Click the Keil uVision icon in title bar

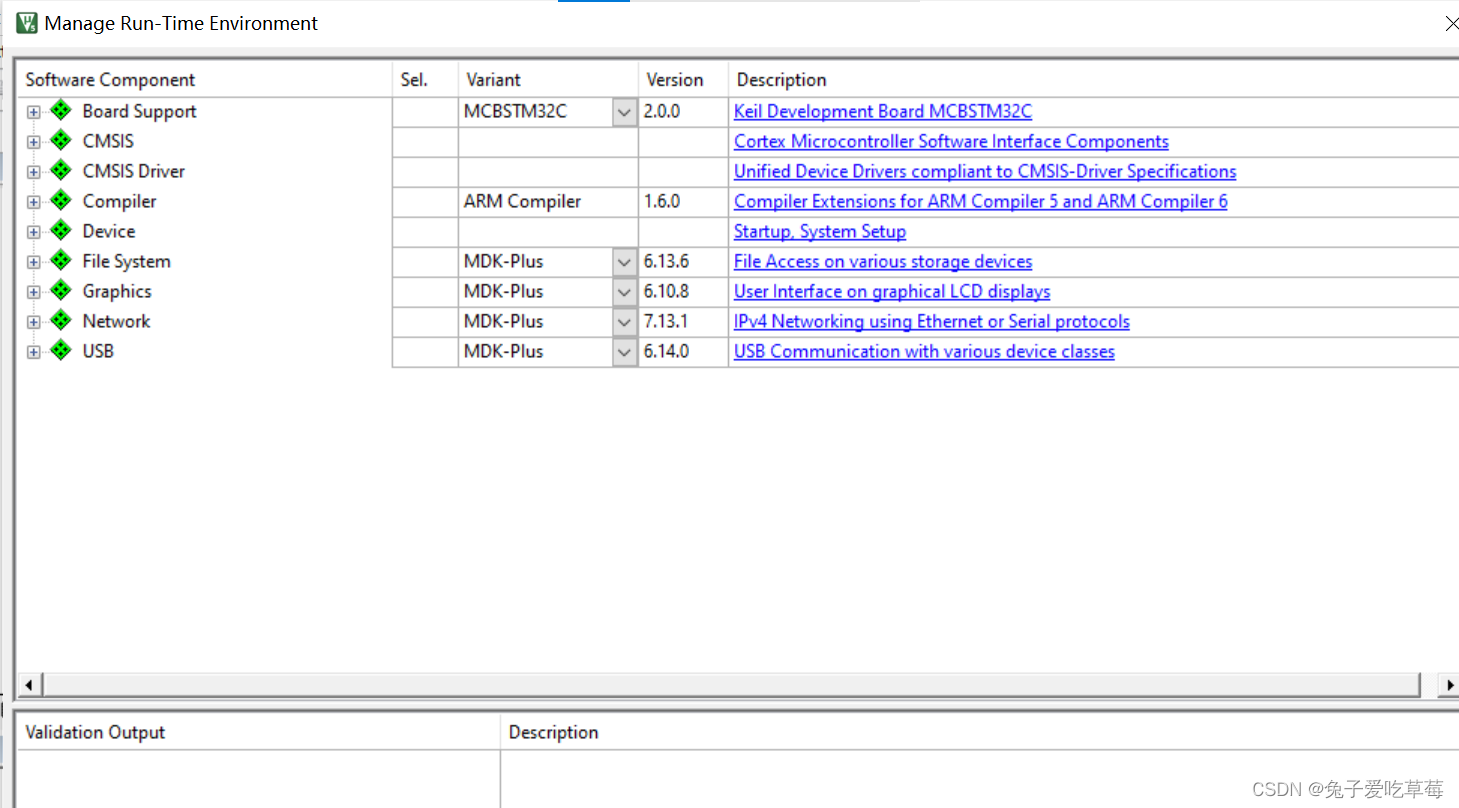coord(27,23)
